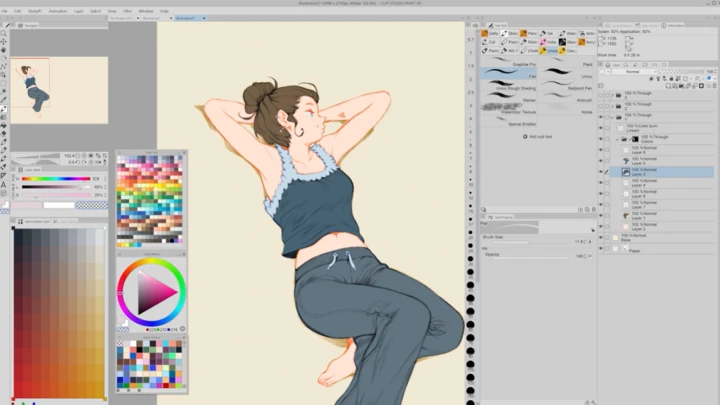This screenshot has width=720, height=405.
Task: Select the Sparse Bristles brush
Action: [508, 121]
